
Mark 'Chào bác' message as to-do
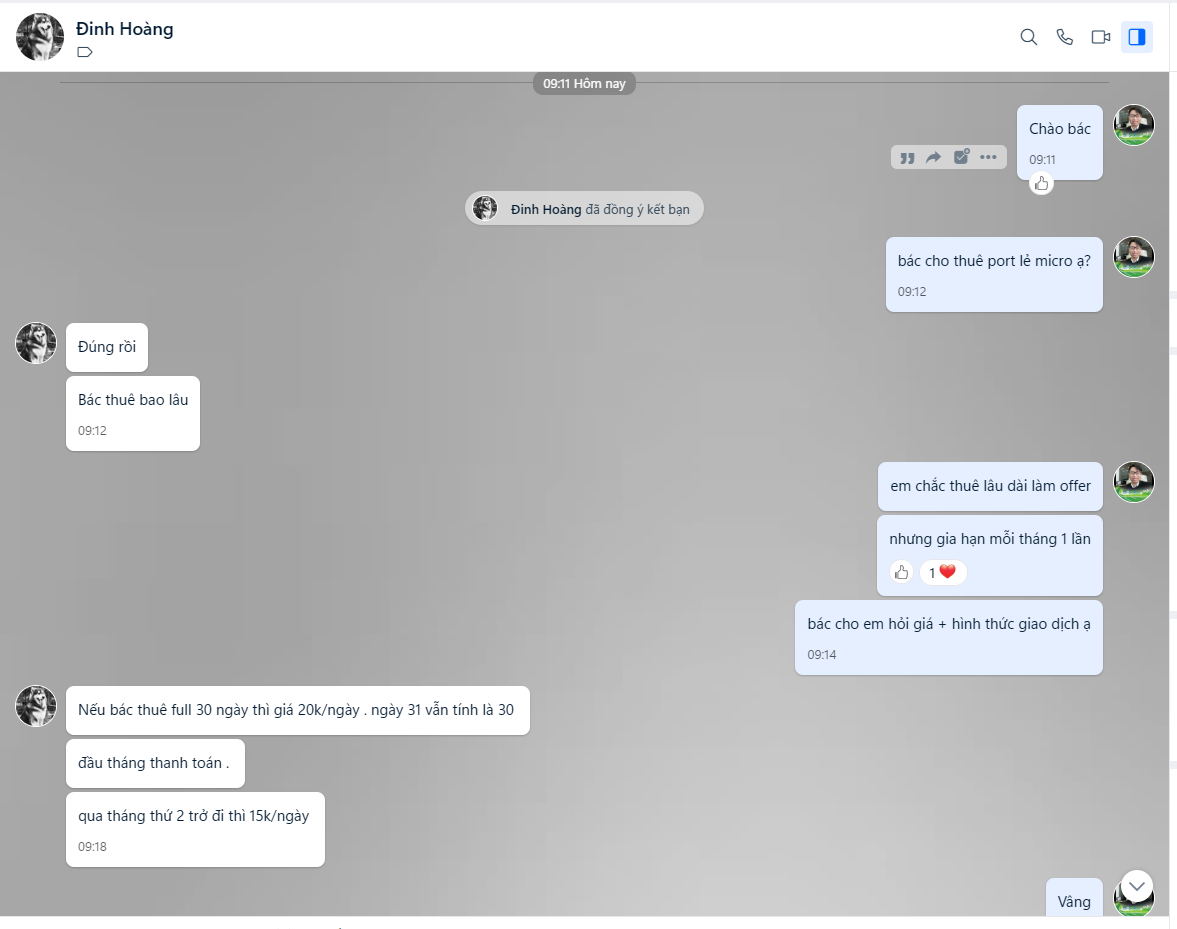(961, 157)
